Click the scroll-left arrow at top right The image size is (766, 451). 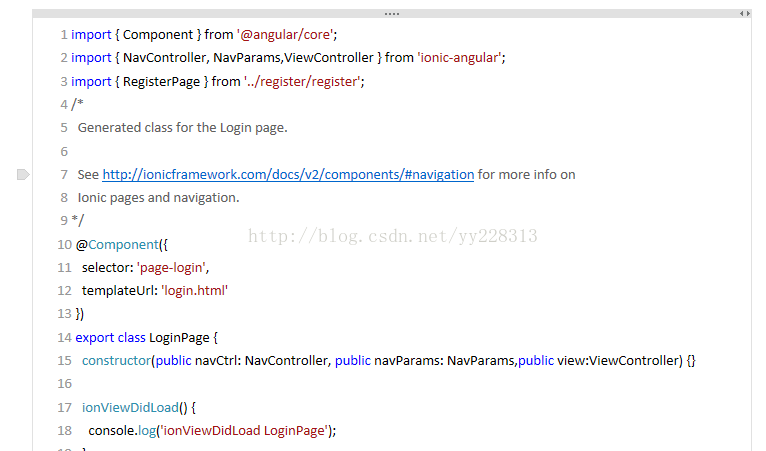coord(741,14)
